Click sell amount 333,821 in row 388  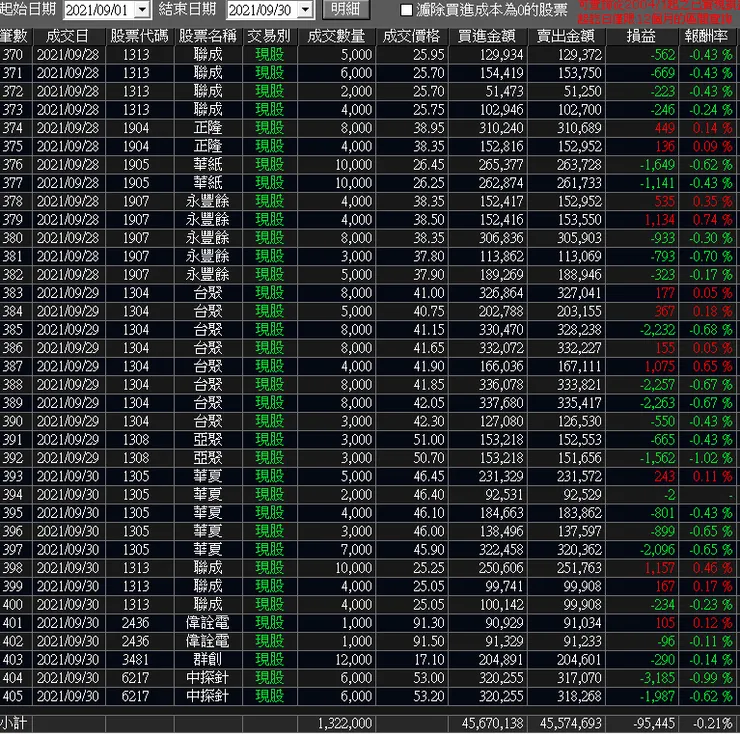(x=580, y=385)
